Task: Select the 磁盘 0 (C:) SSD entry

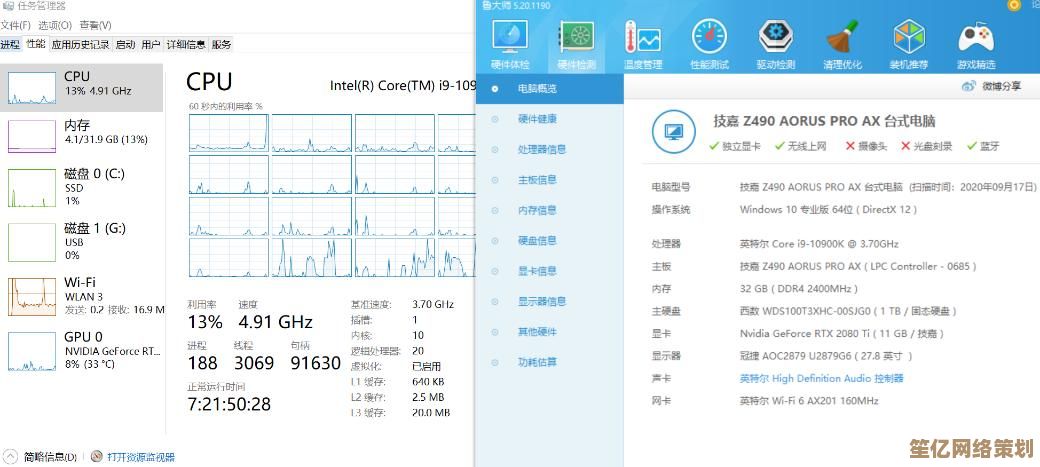Action: click(82, 187)
